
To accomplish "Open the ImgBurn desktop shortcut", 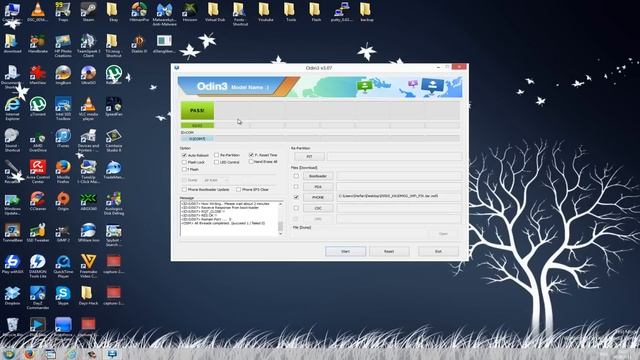I will pyautogui.click(x=63, y=75).
